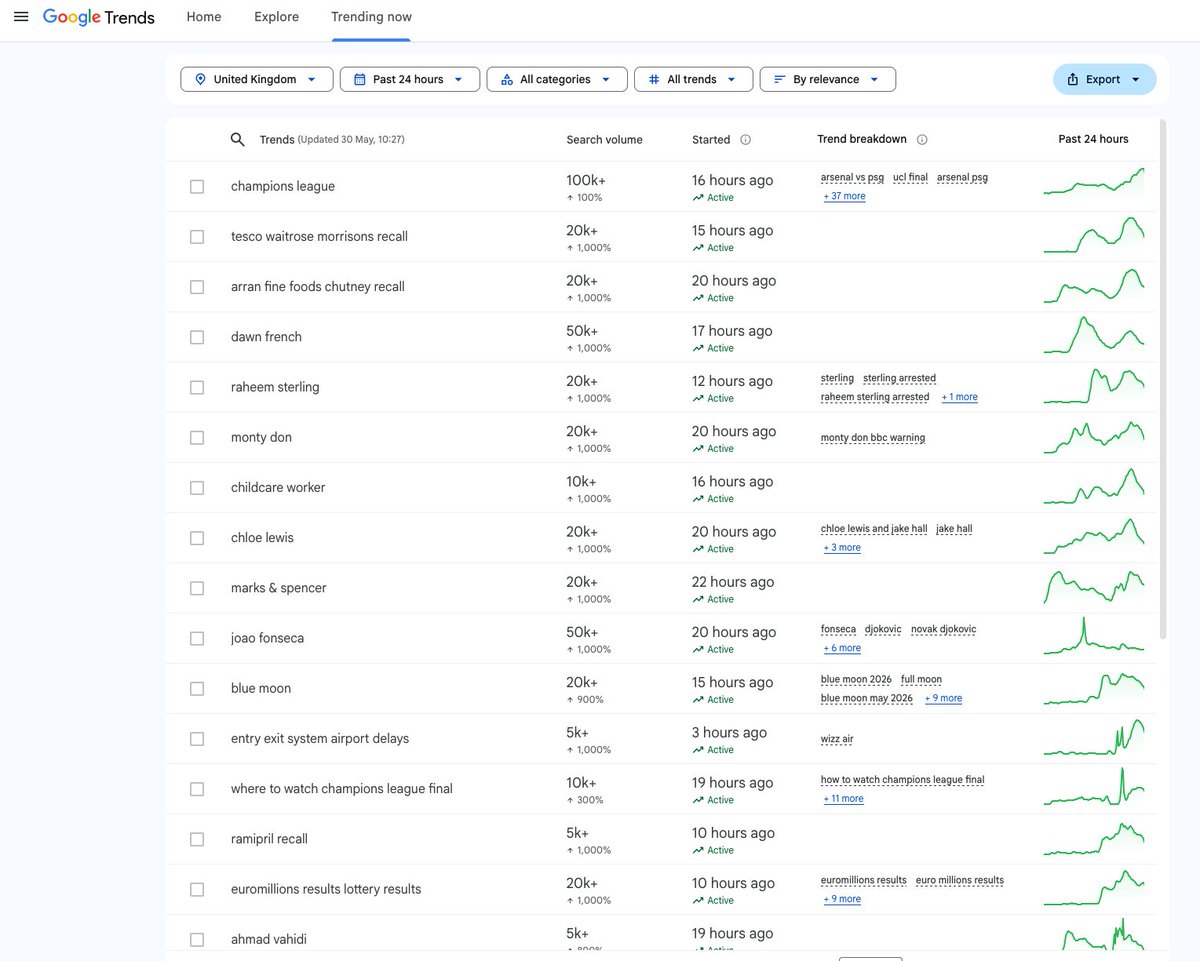Go to the Home tab
Viewport: 1200px width, 961px height.
pos(204,17)
